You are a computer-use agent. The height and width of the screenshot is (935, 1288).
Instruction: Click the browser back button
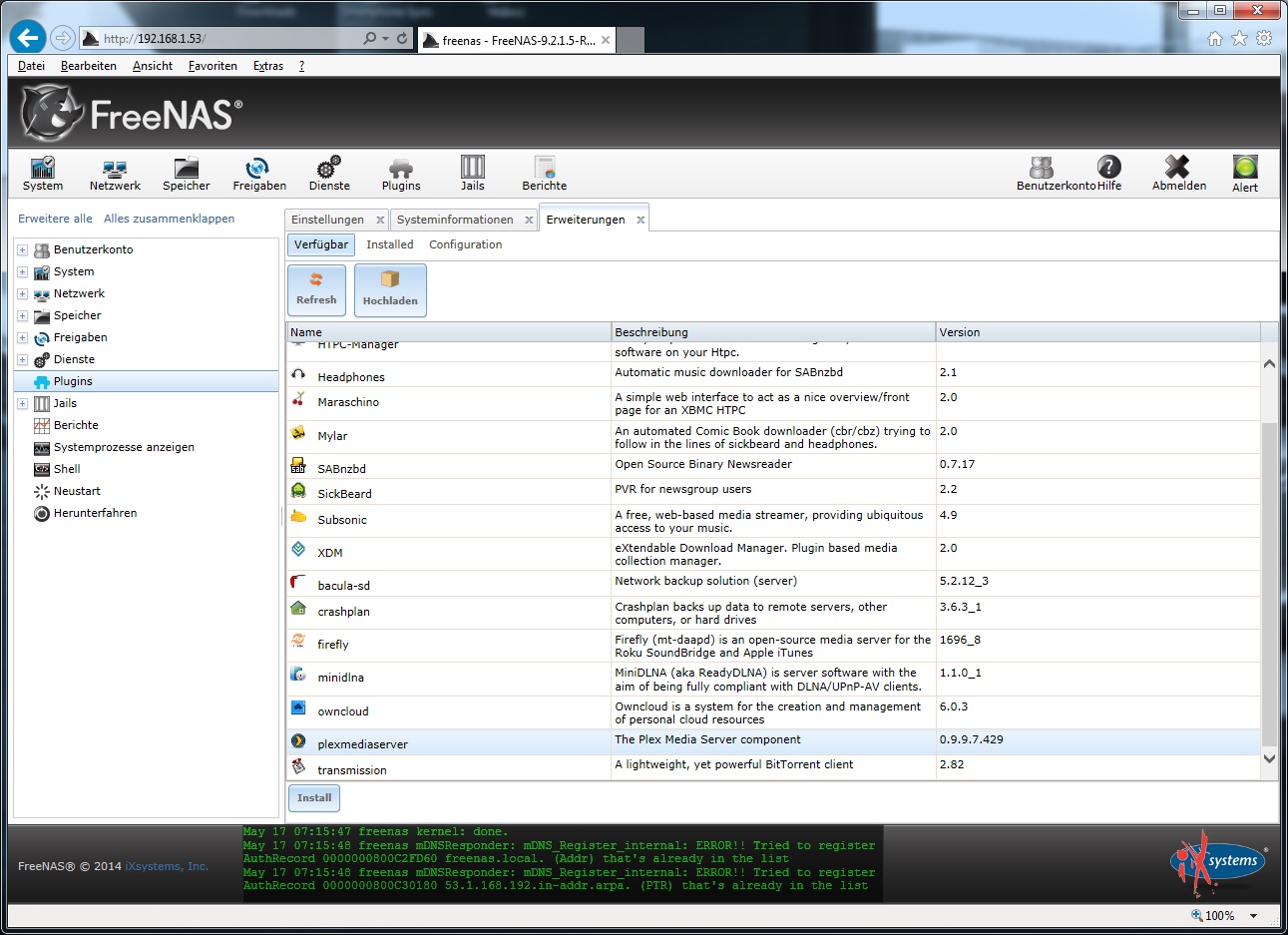coord(28,38)
